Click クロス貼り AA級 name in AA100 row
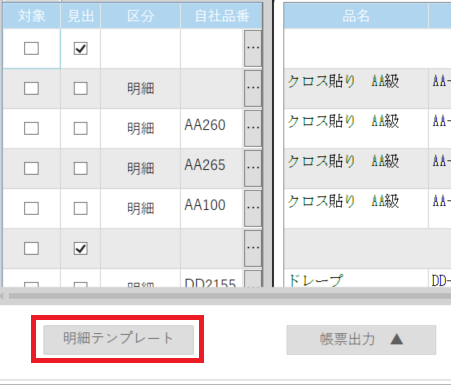 pos(343,201)
